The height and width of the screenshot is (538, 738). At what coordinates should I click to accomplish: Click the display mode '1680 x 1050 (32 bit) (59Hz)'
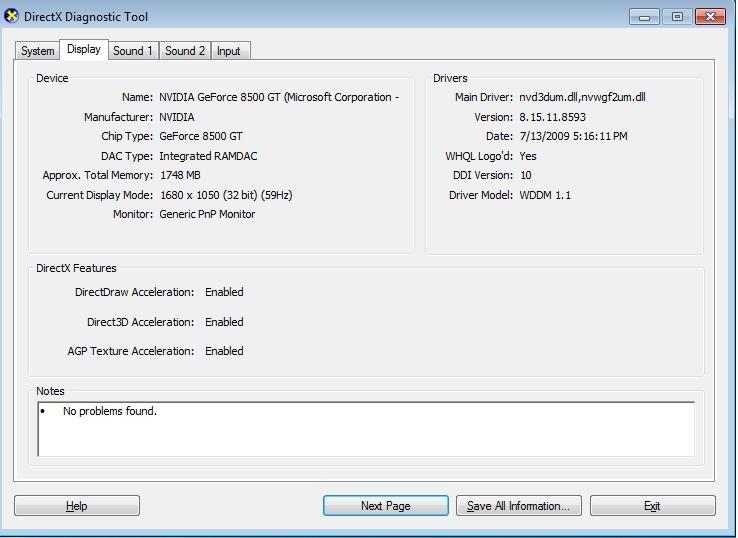click(226, 195)
